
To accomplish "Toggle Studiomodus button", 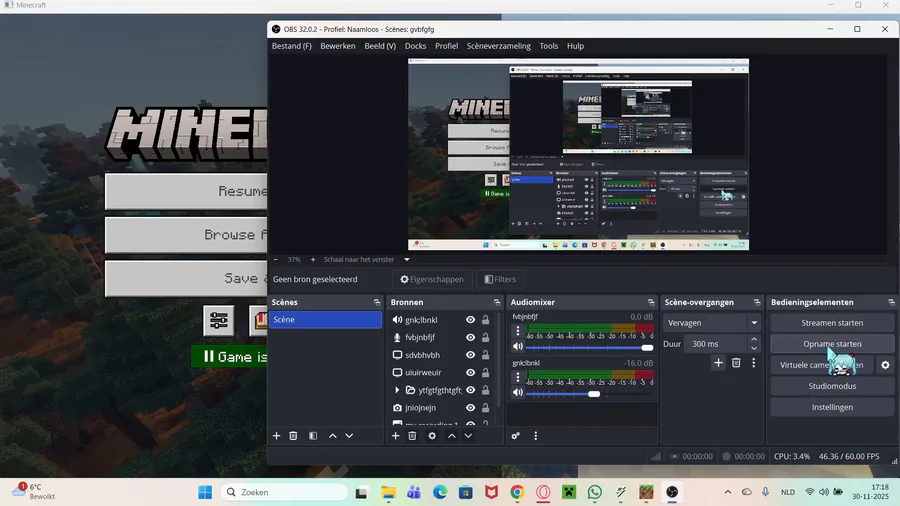I will click(832, 386).
